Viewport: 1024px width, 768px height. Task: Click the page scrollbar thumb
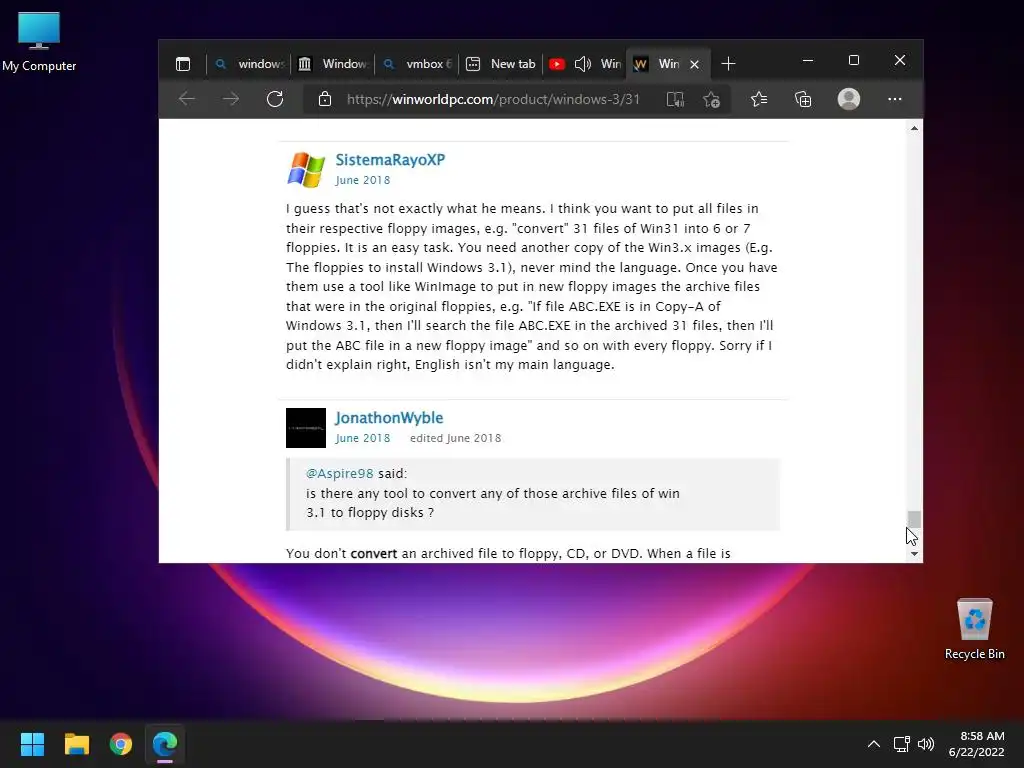pos(914,519)
